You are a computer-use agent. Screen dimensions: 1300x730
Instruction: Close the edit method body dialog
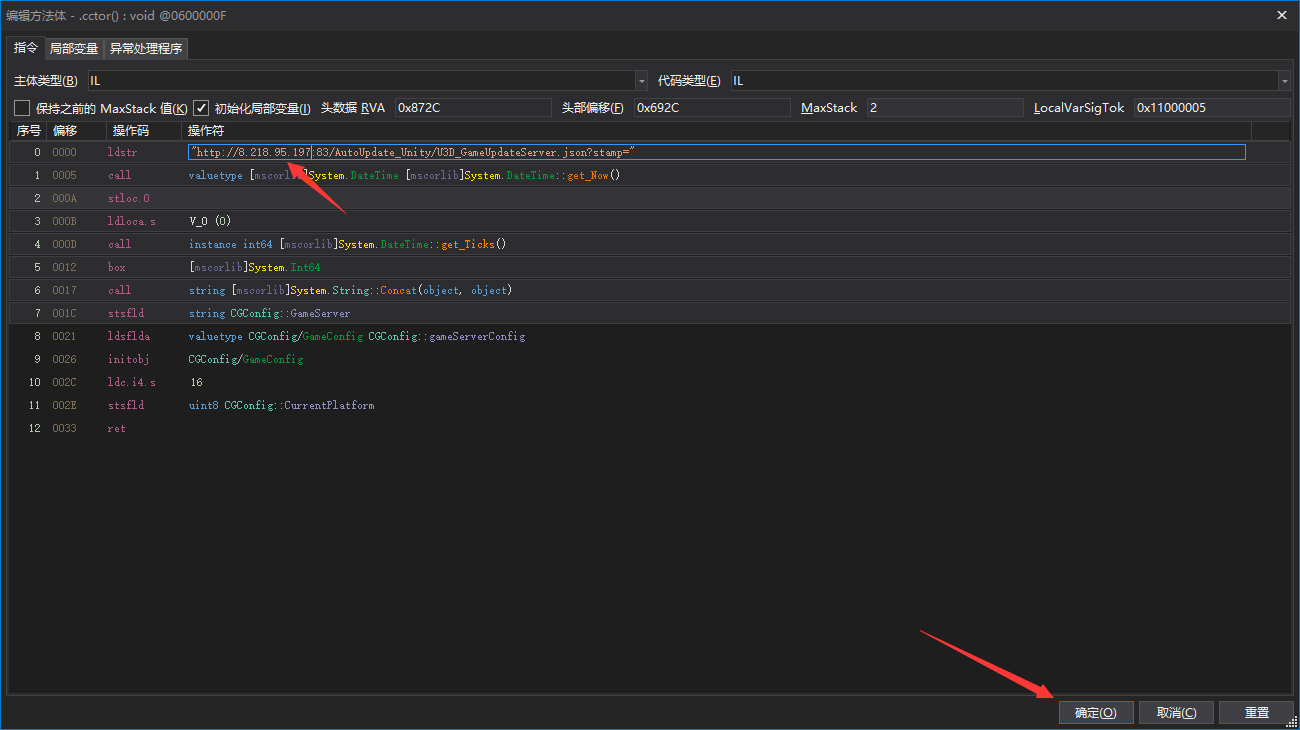(1282, 14)
